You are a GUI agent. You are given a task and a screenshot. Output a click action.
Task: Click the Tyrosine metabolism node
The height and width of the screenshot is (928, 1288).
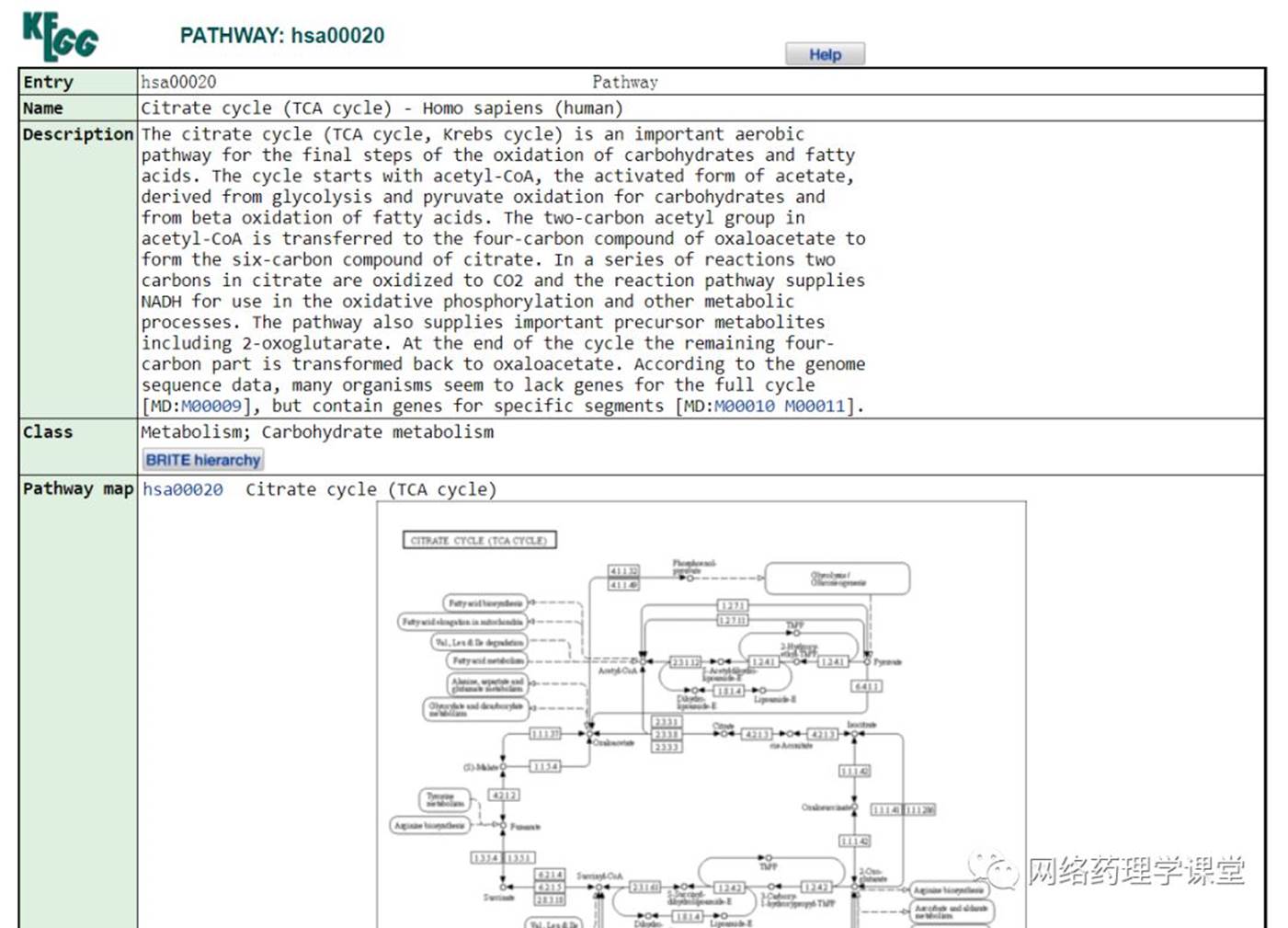click(x=444, y=799)
